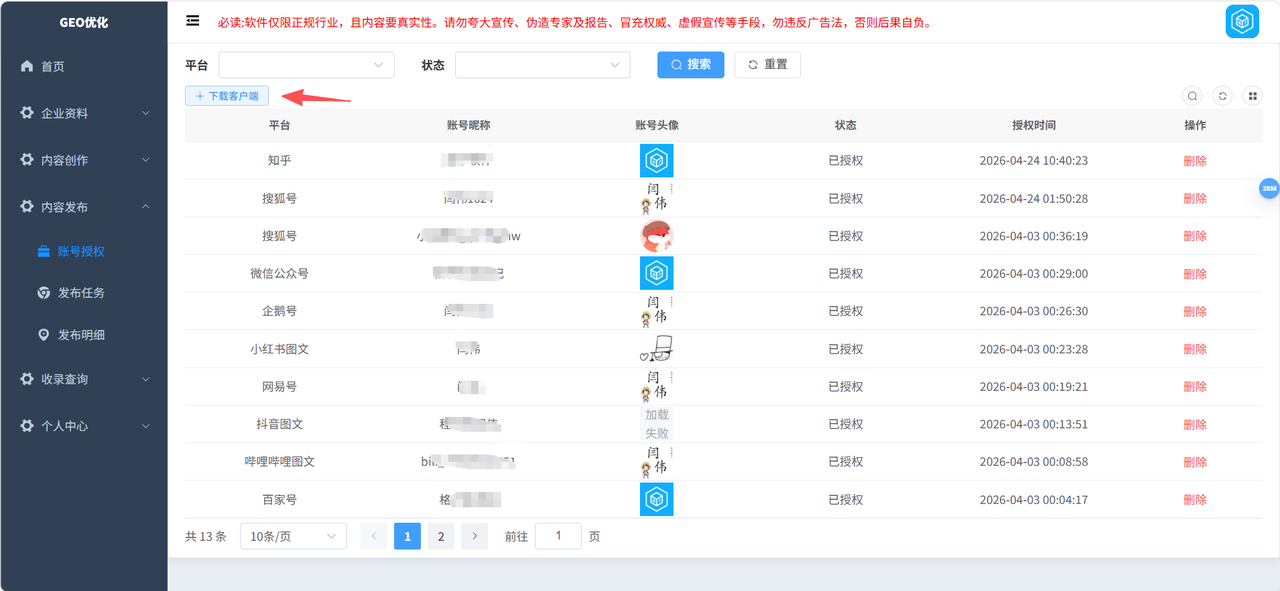Click the avatar in the 小红书图文 row
The height and width of the screenshot is (591, 1280).
click(656, 349)
